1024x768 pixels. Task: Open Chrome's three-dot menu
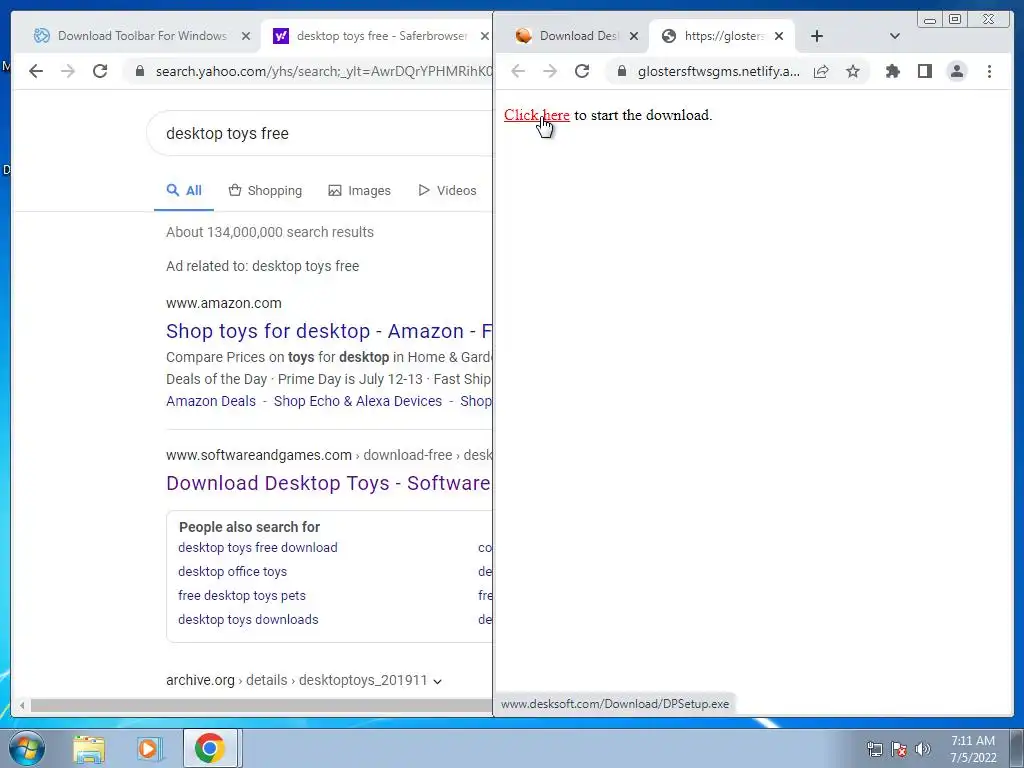(989, 71)
